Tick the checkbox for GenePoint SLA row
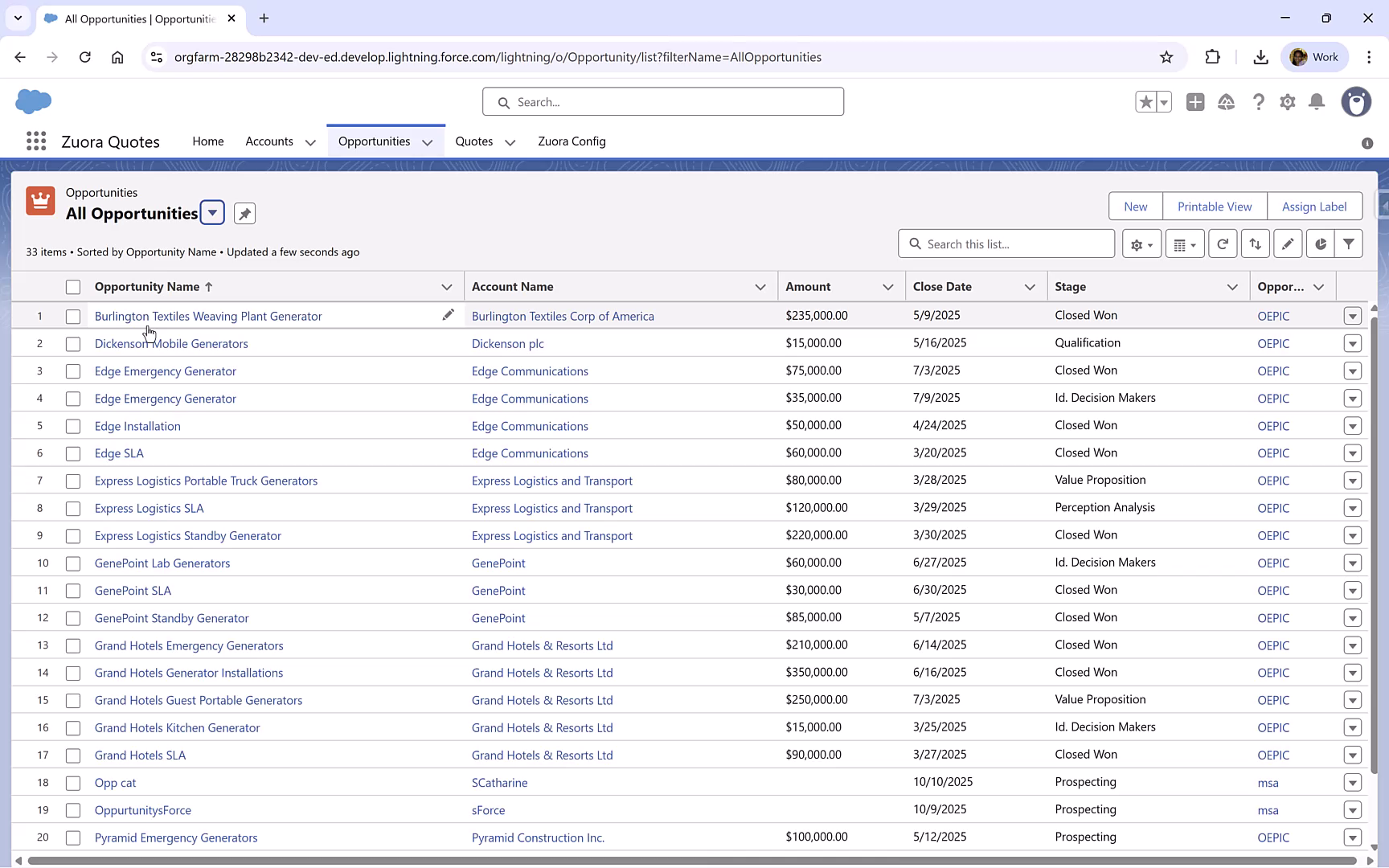The width and height of the screenshot is (1389, 868). 73,590
